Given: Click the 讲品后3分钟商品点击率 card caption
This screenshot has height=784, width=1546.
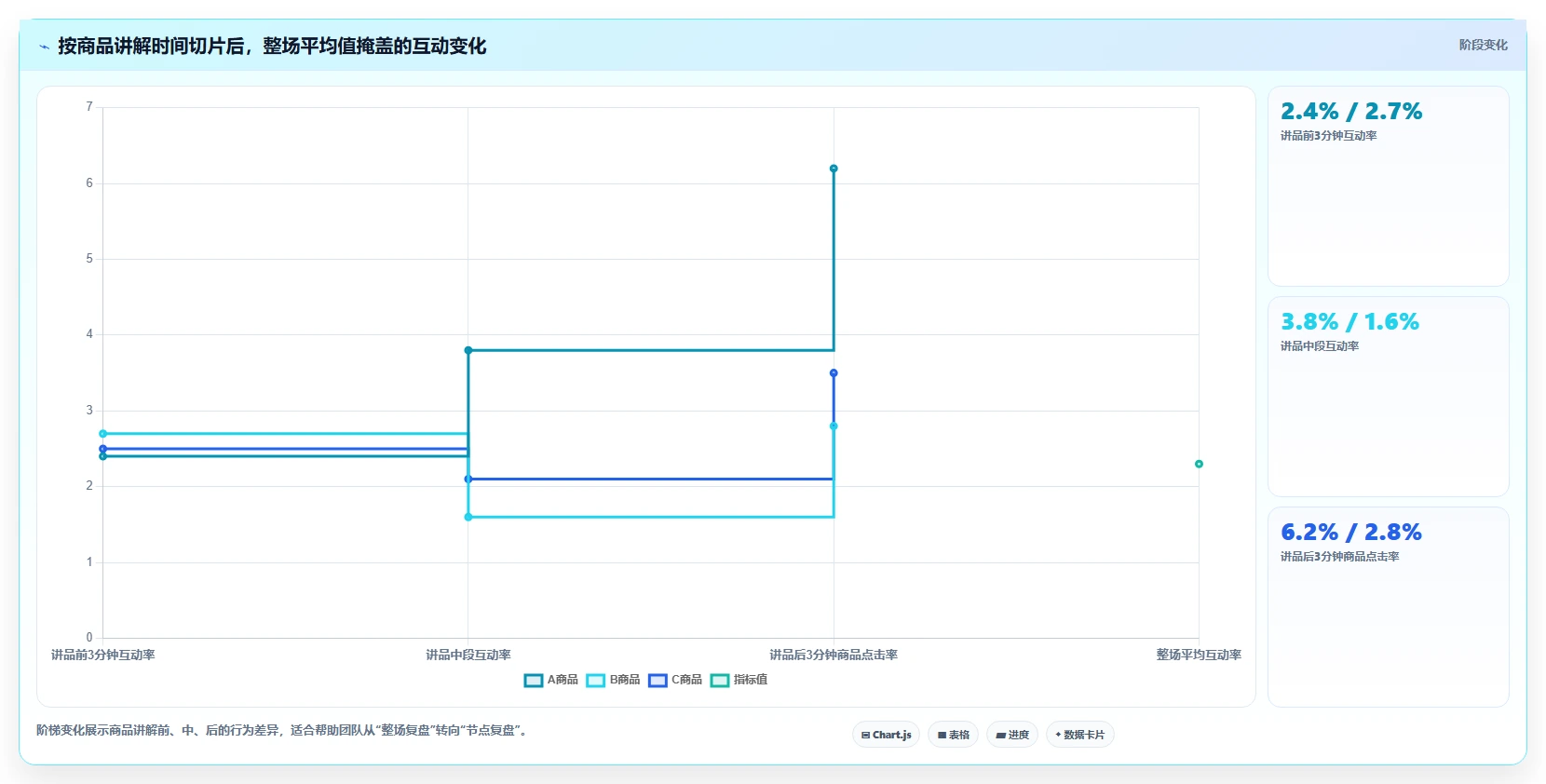Looking at the screenshot, I should coord(1339,557).
